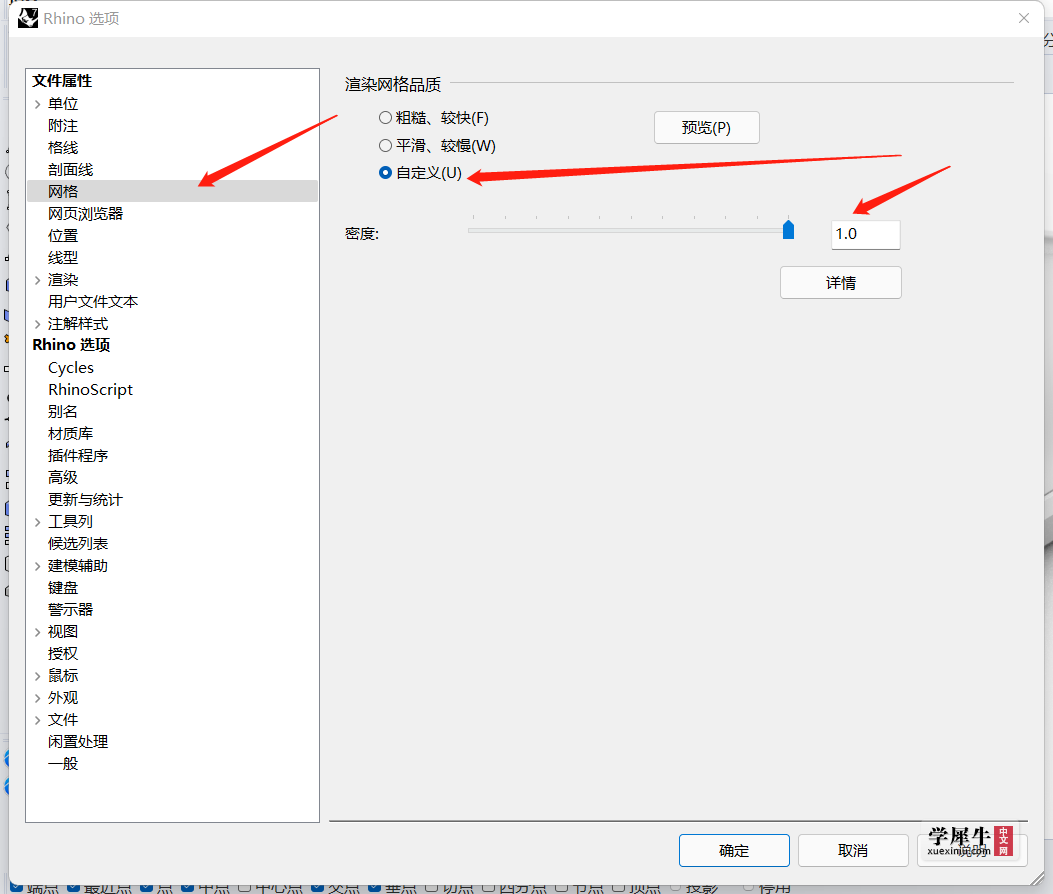Open the 线型 settings
Image resolution: width=1053 pixels, height=894 pixels.
pyautogui.click(x=63, y=258)
